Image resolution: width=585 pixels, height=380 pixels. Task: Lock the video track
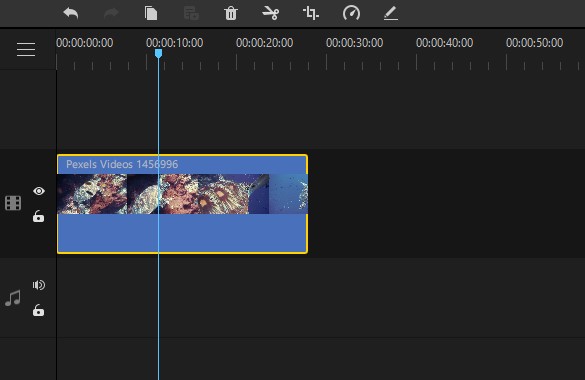point(38,216)
